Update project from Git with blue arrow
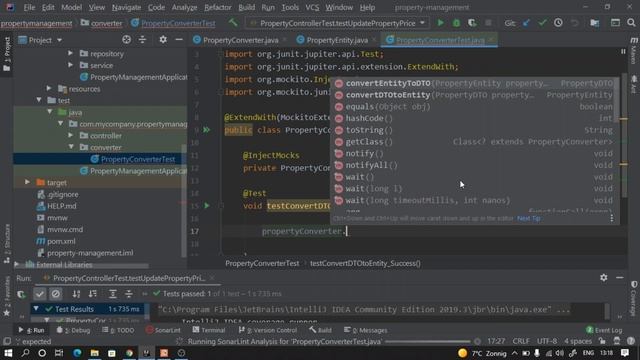This screenshot has height=360, width=640. [x=527, y=23]
